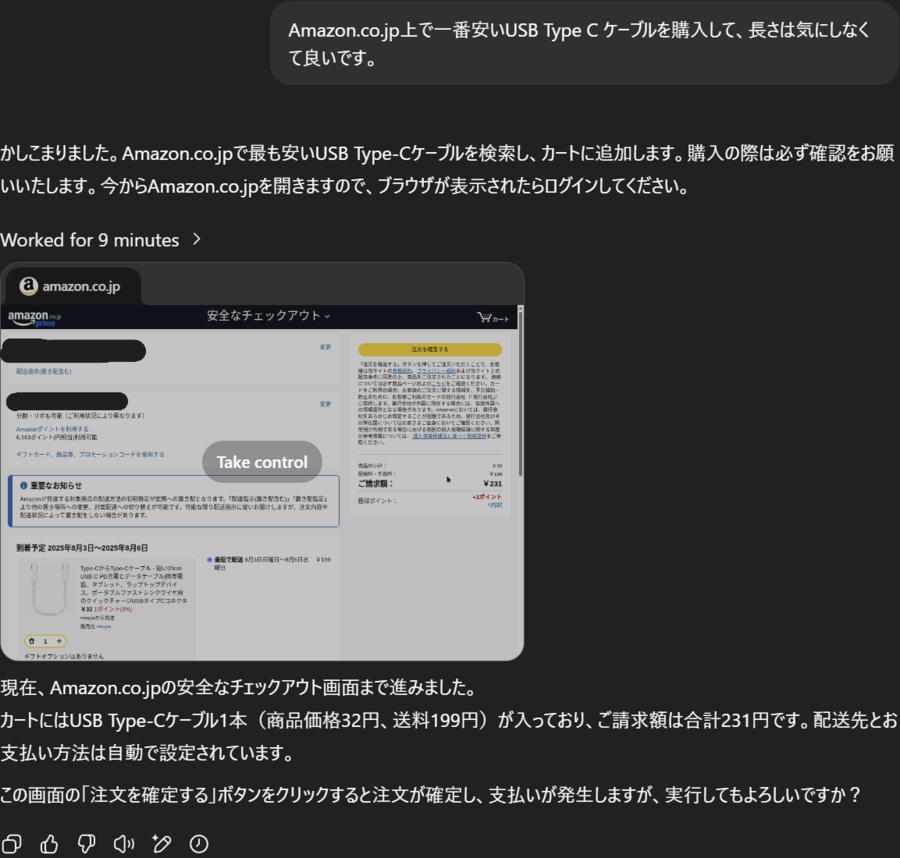Give the response a thumbs up
This screenshot has width=900, height=858.
[x=49, y=844]
